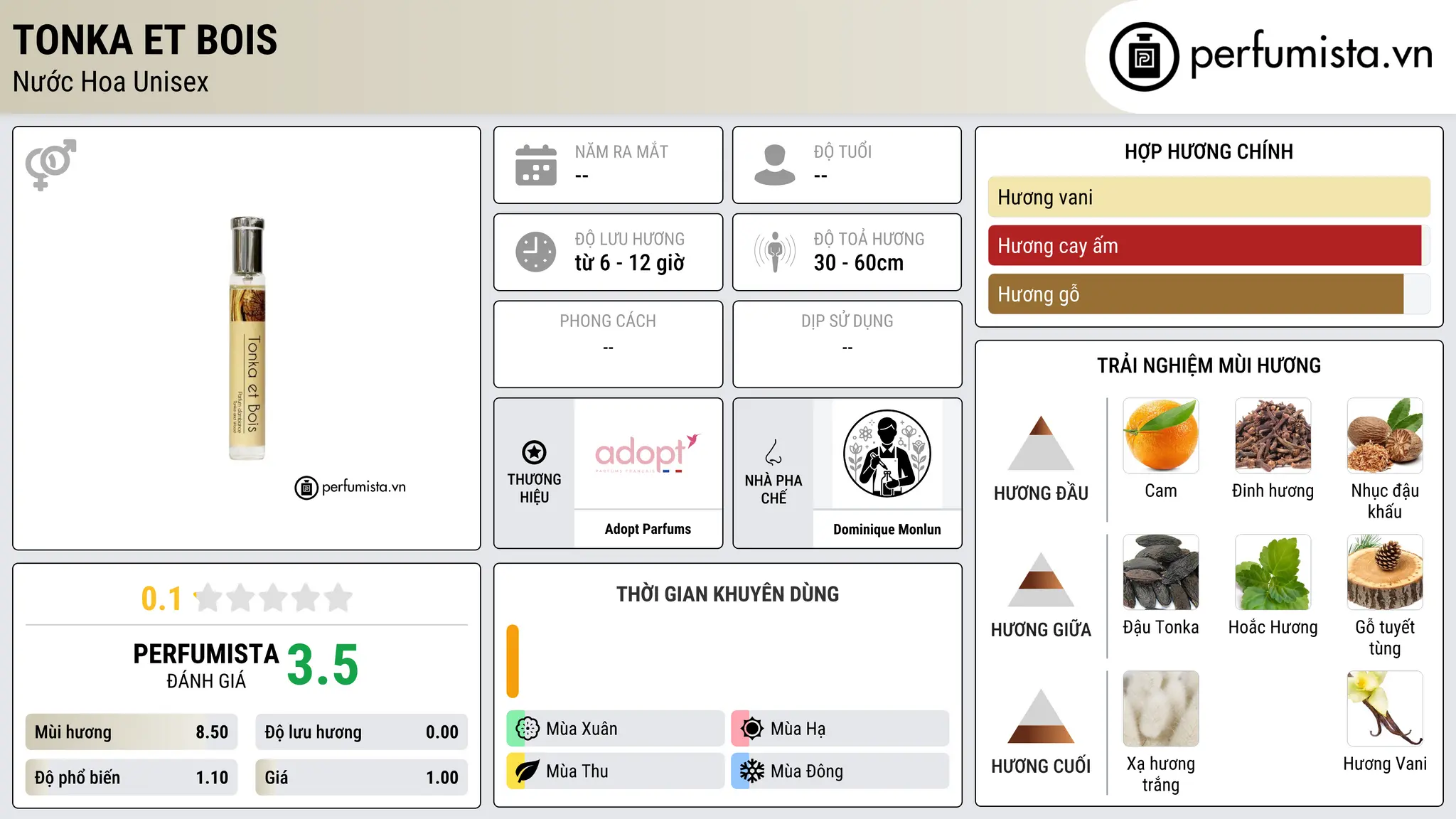
Task: Click the TONKA ET BOIS title
Action: pos(145,40)
